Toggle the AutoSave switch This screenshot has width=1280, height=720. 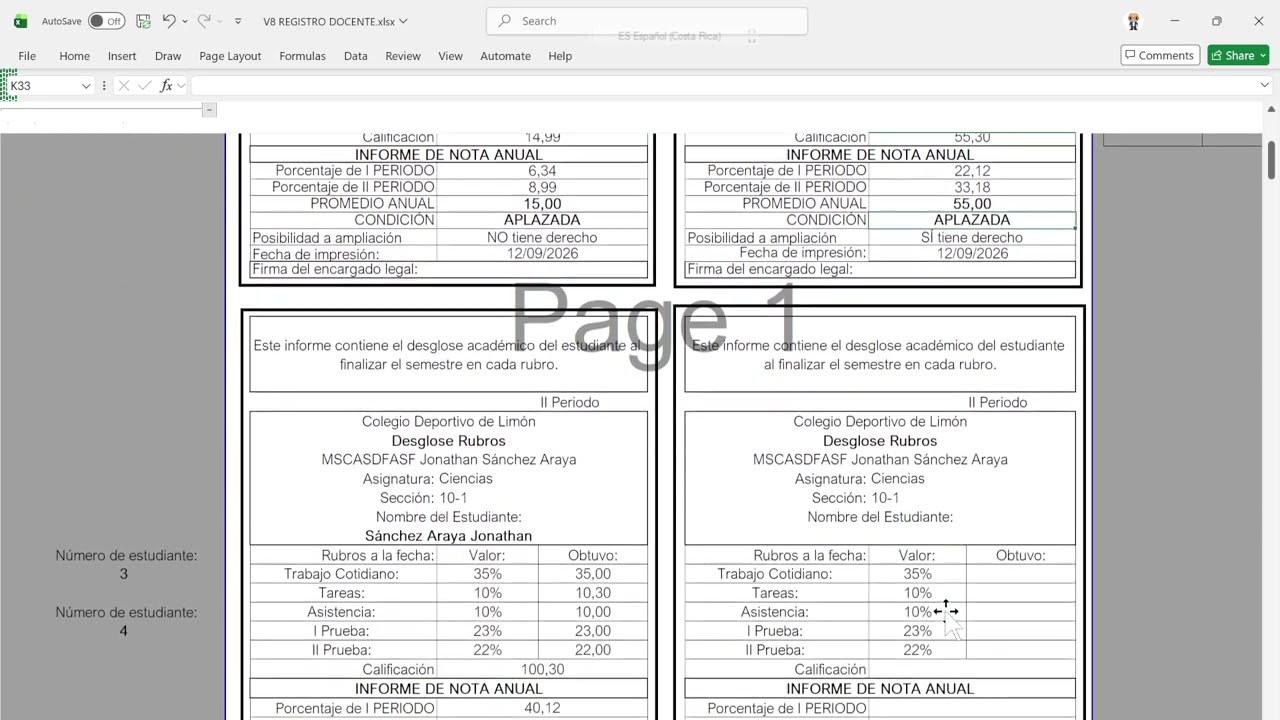click(106, 21)
